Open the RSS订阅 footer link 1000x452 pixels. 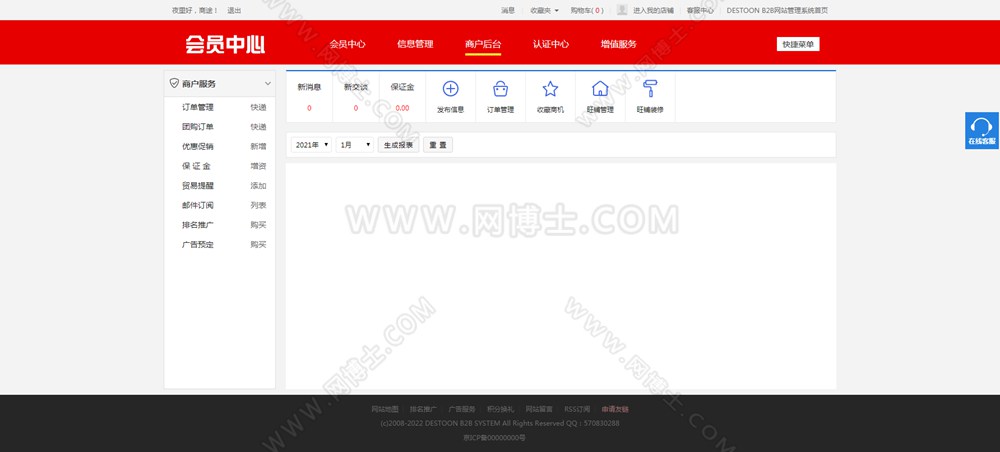577,409
